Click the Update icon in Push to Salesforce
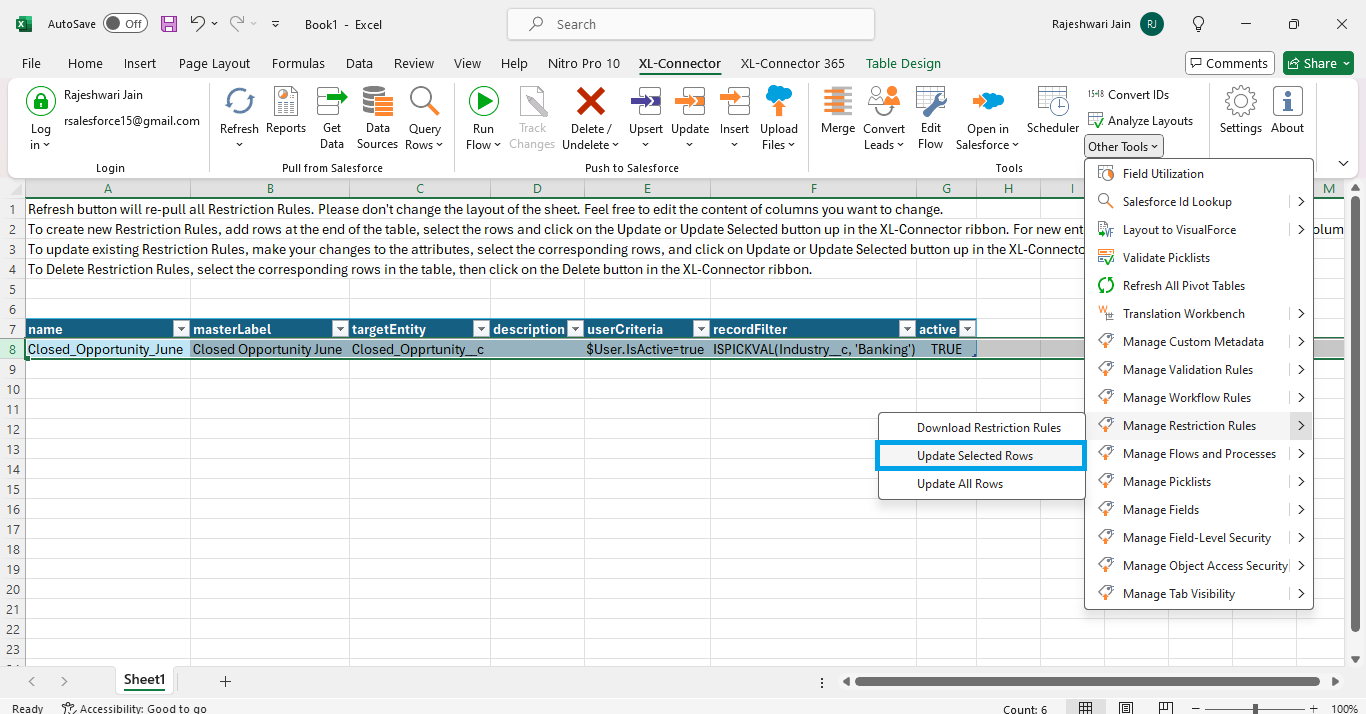This screenshot has width=1366, height=714. pos(690,101)
